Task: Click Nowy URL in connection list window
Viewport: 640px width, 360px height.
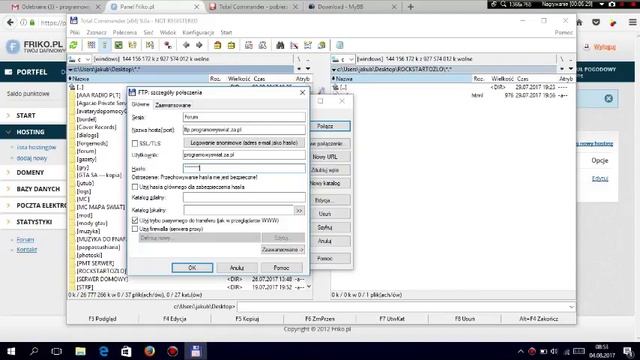Action: tap(329, 157)
